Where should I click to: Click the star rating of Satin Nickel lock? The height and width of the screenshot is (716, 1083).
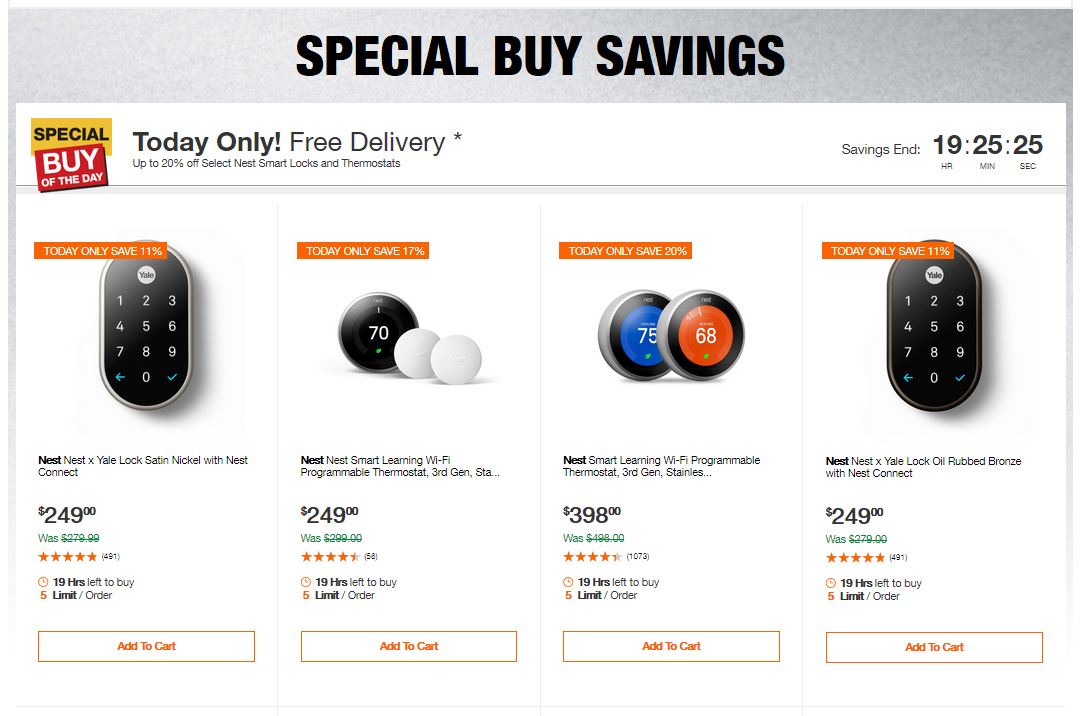[x=68, y=557]
